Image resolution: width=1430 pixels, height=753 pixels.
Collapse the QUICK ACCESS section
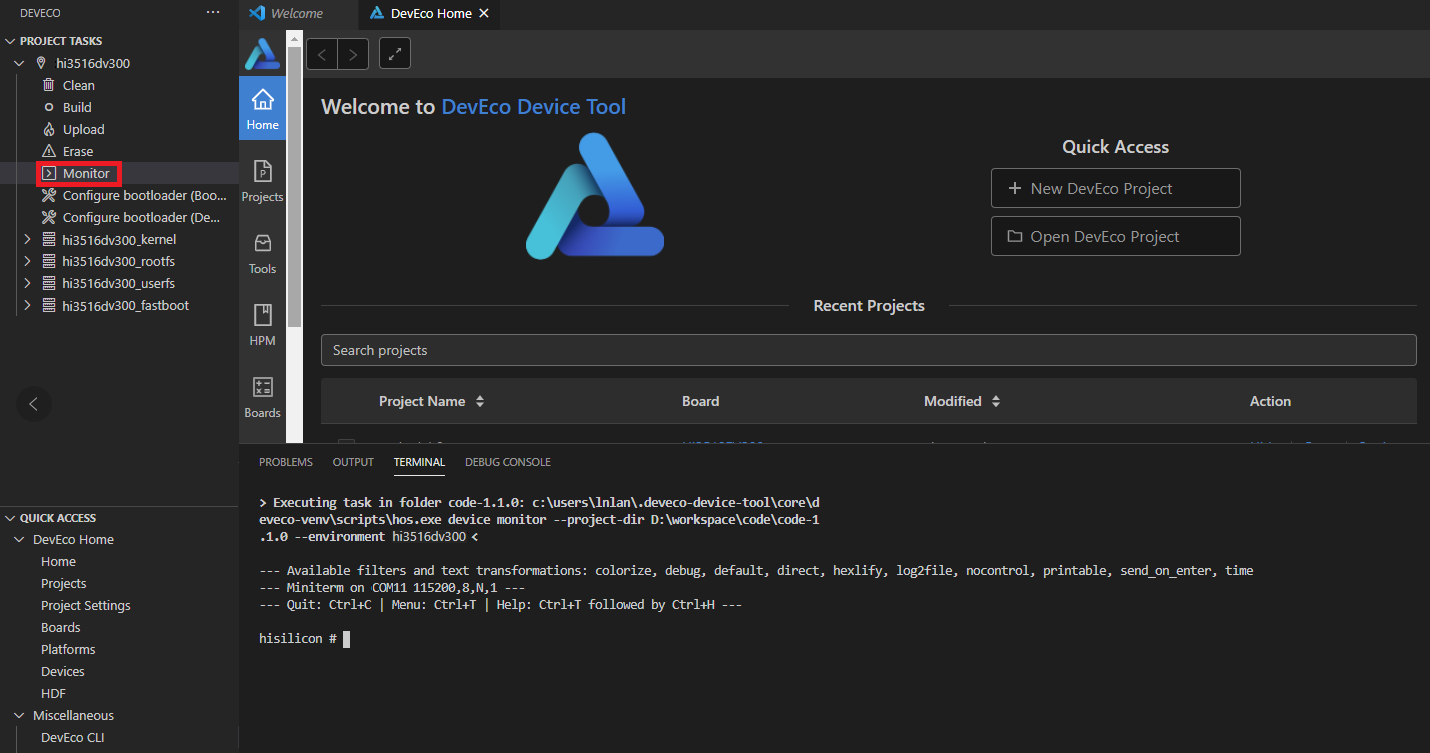pyautogui.click(x=11, y=518)
